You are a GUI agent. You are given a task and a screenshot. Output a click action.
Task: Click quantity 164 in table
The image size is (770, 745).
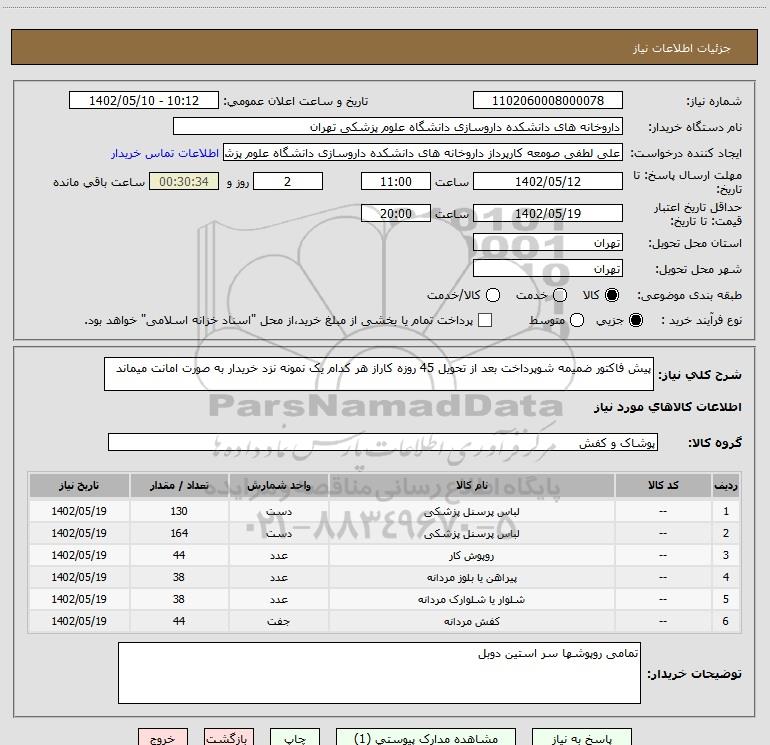pyautogui.click(x=179, y=533)
